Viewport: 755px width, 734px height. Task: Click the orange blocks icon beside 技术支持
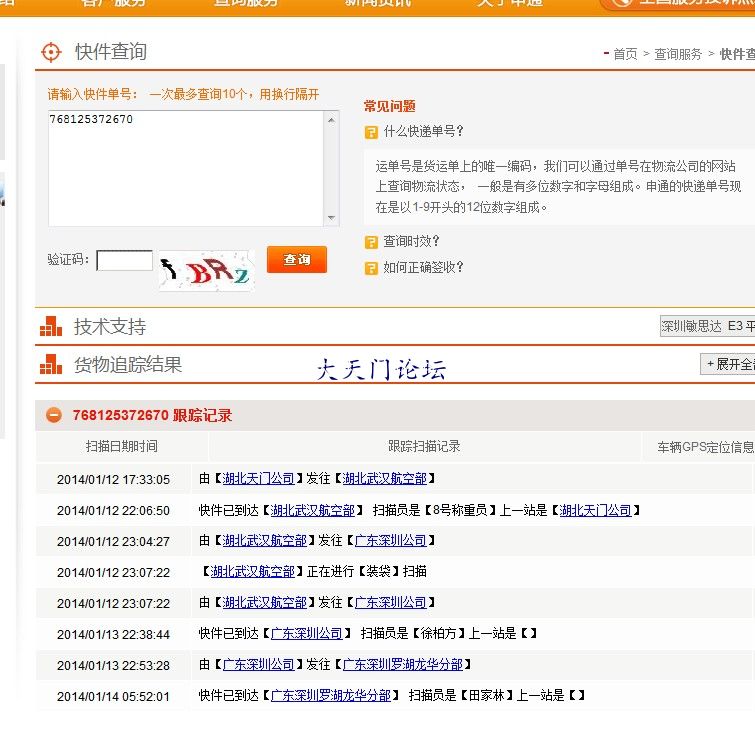(x=51, y=327)
